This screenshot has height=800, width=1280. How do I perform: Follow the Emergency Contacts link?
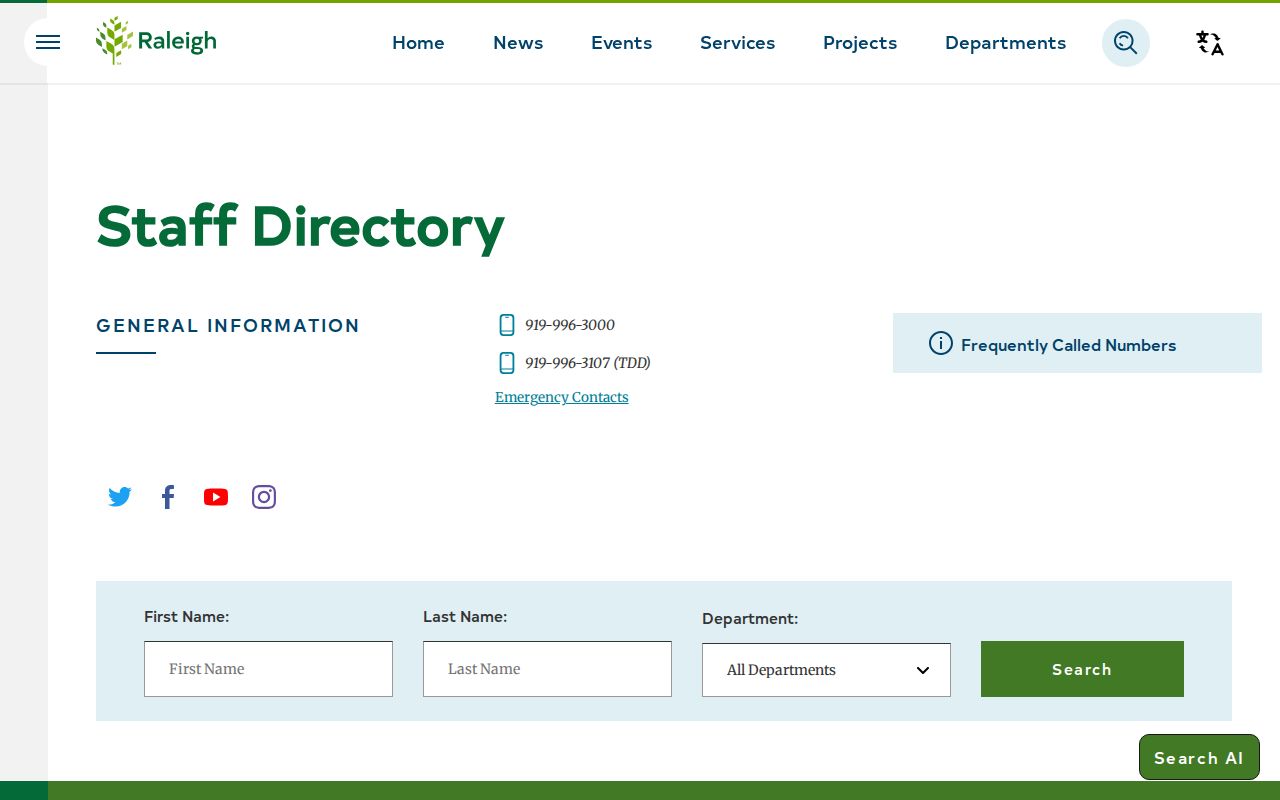point(562,397)
